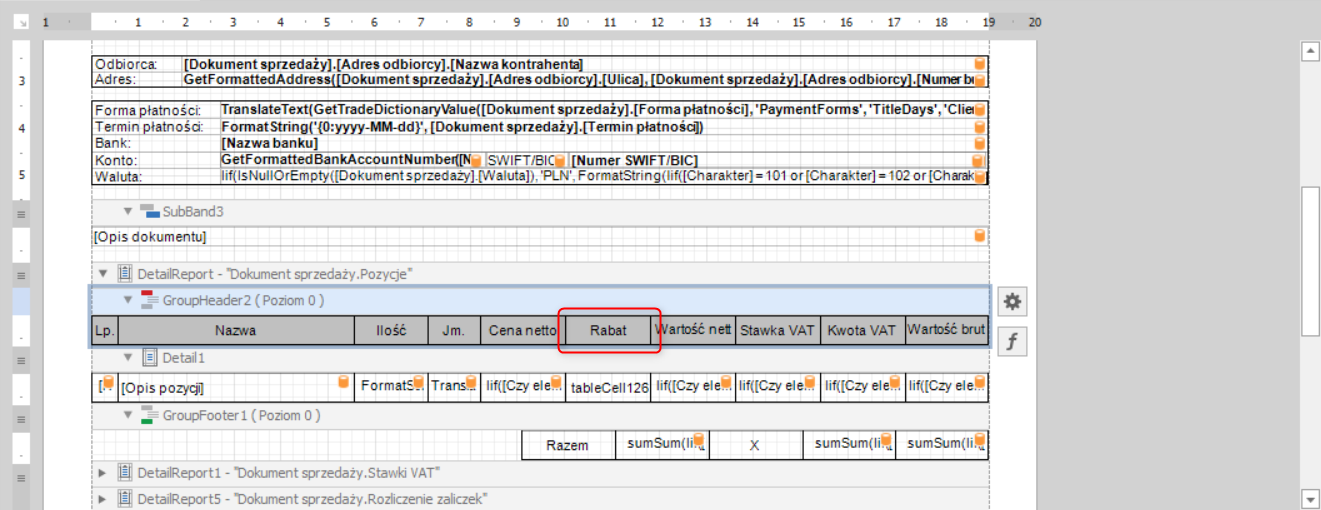The width and height of the screenshot is (1321, 510).
Task: Click the GroupFooter1 band icon
Action: 149,415
